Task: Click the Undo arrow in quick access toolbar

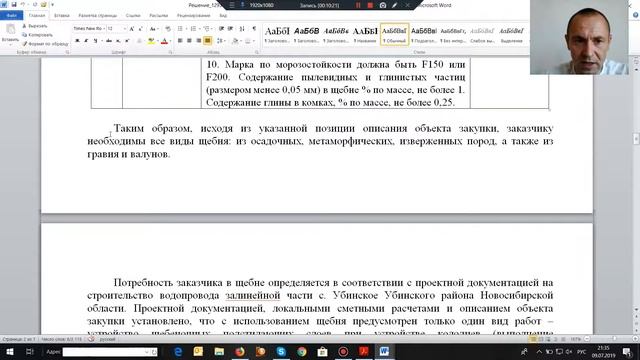Action: pyautogui.click(x=23, y=4)
